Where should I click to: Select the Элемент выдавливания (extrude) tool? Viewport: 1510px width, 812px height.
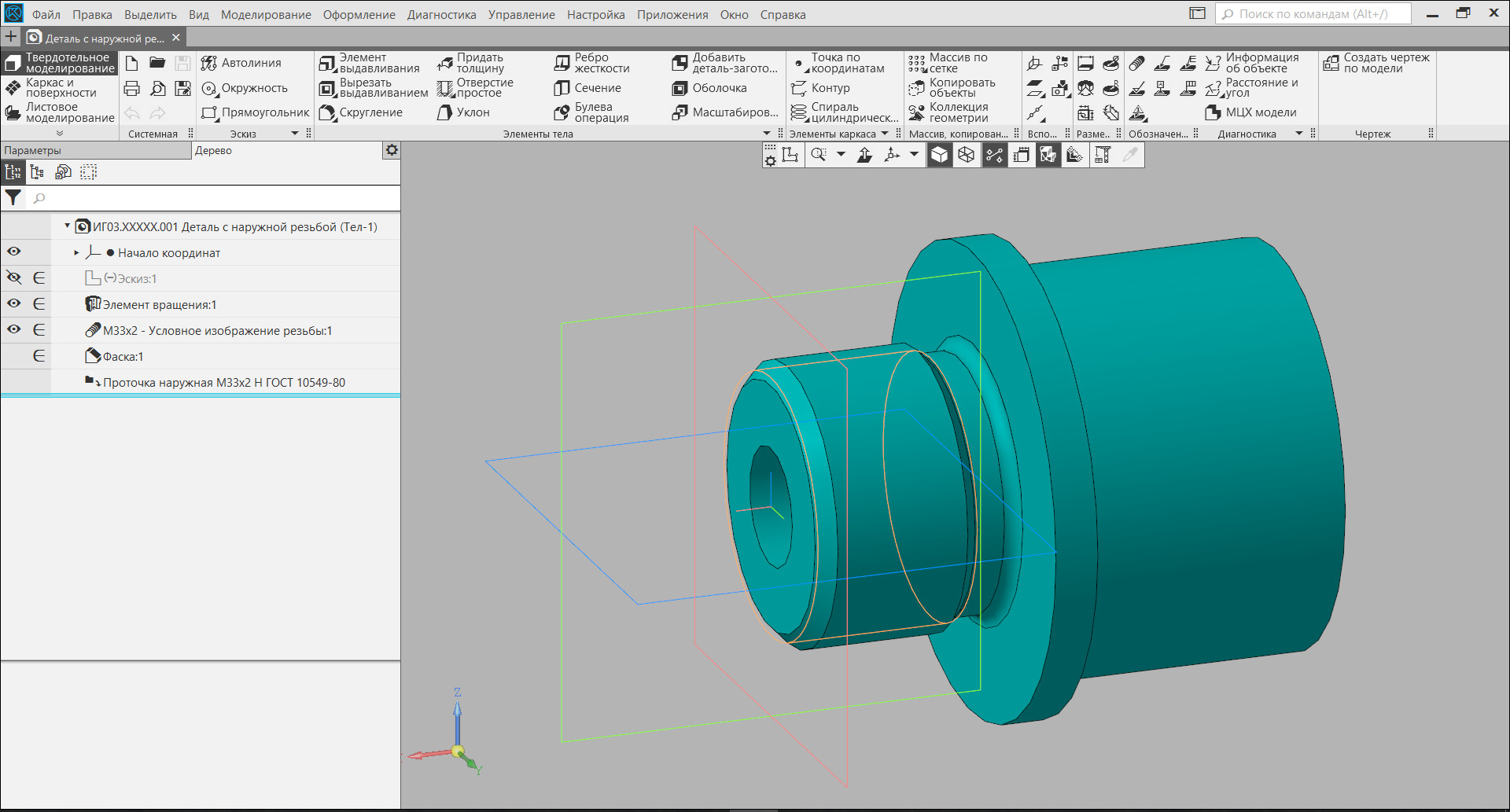[370, 63]
